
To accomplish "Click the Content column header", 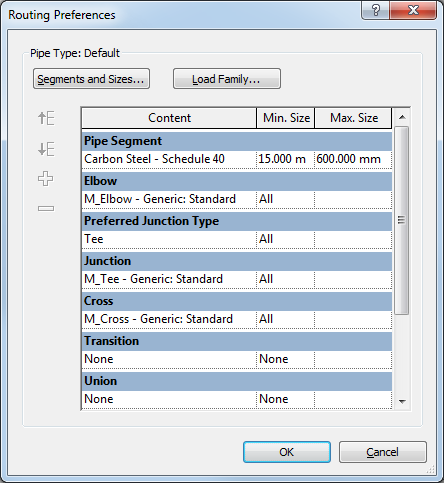I will click(169, 118).
